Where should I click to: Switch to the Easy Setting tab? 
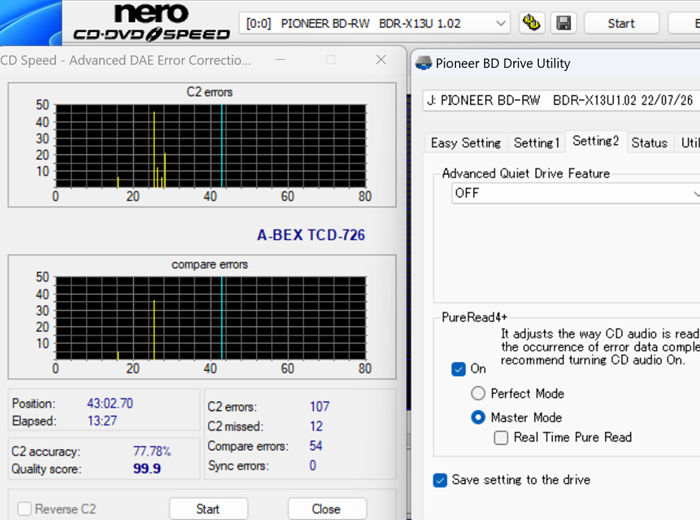(x=466, y=143)
